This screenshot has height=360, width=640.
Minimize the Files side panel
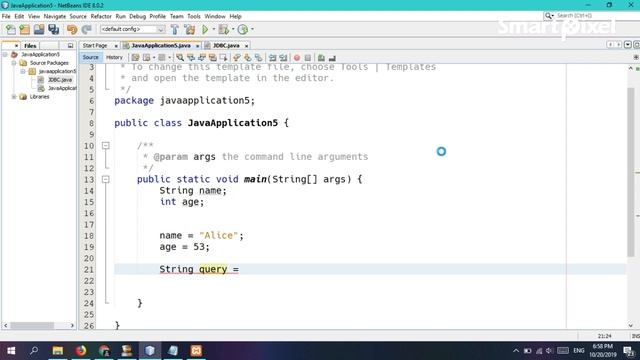pyautogui.click(x=70, y=46)
